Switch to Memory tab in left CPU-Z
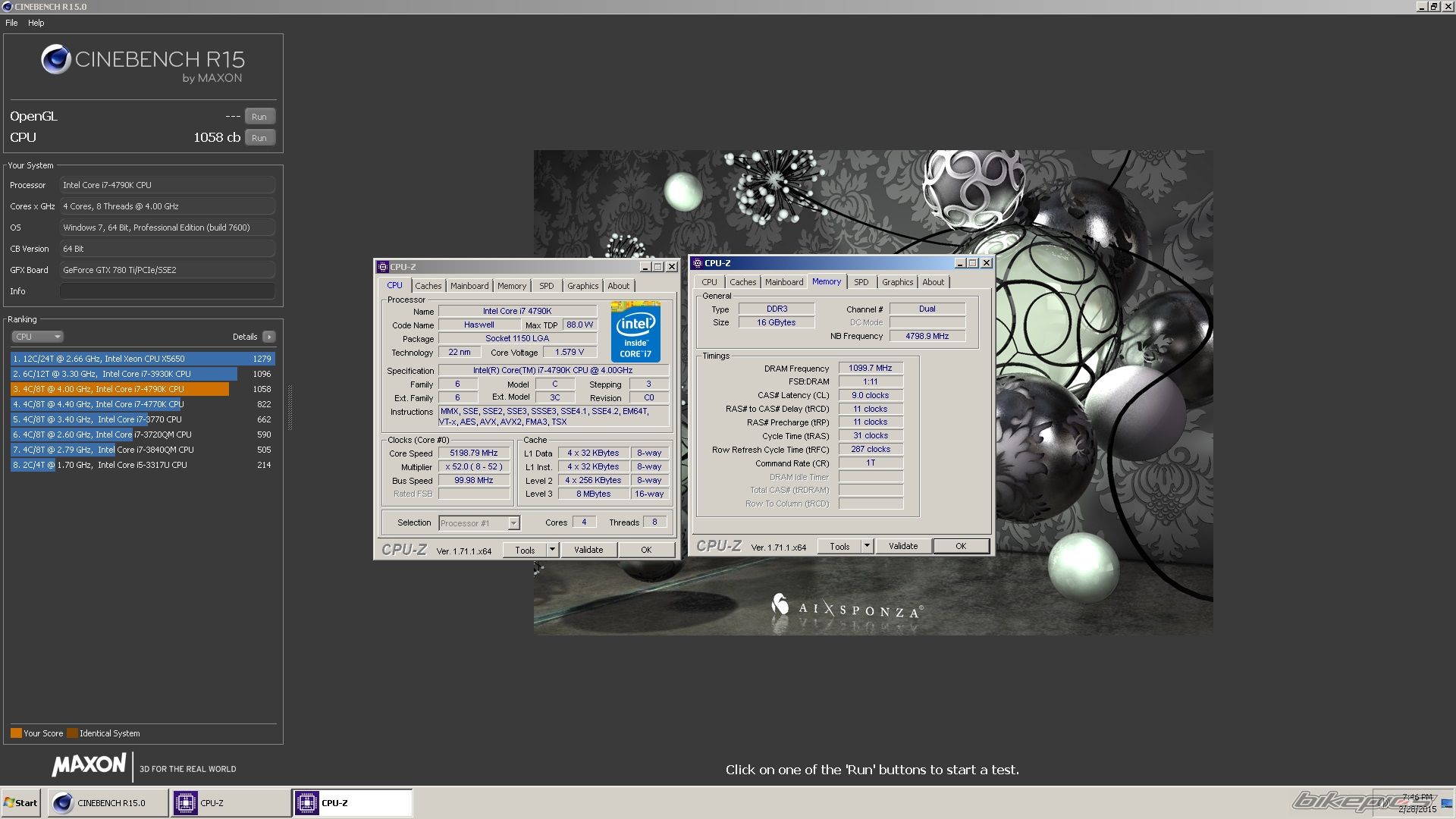Viewport: 1456px width, 819px height. tap(512, 286)
